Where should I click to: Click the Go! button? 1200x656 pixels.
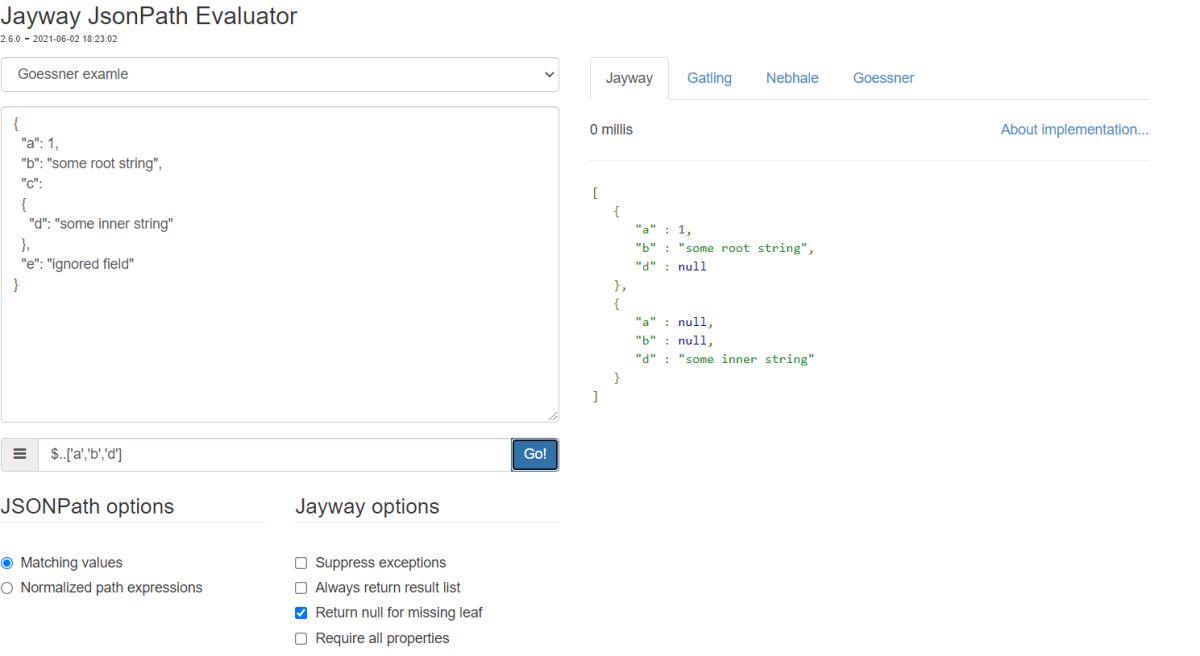535,454
